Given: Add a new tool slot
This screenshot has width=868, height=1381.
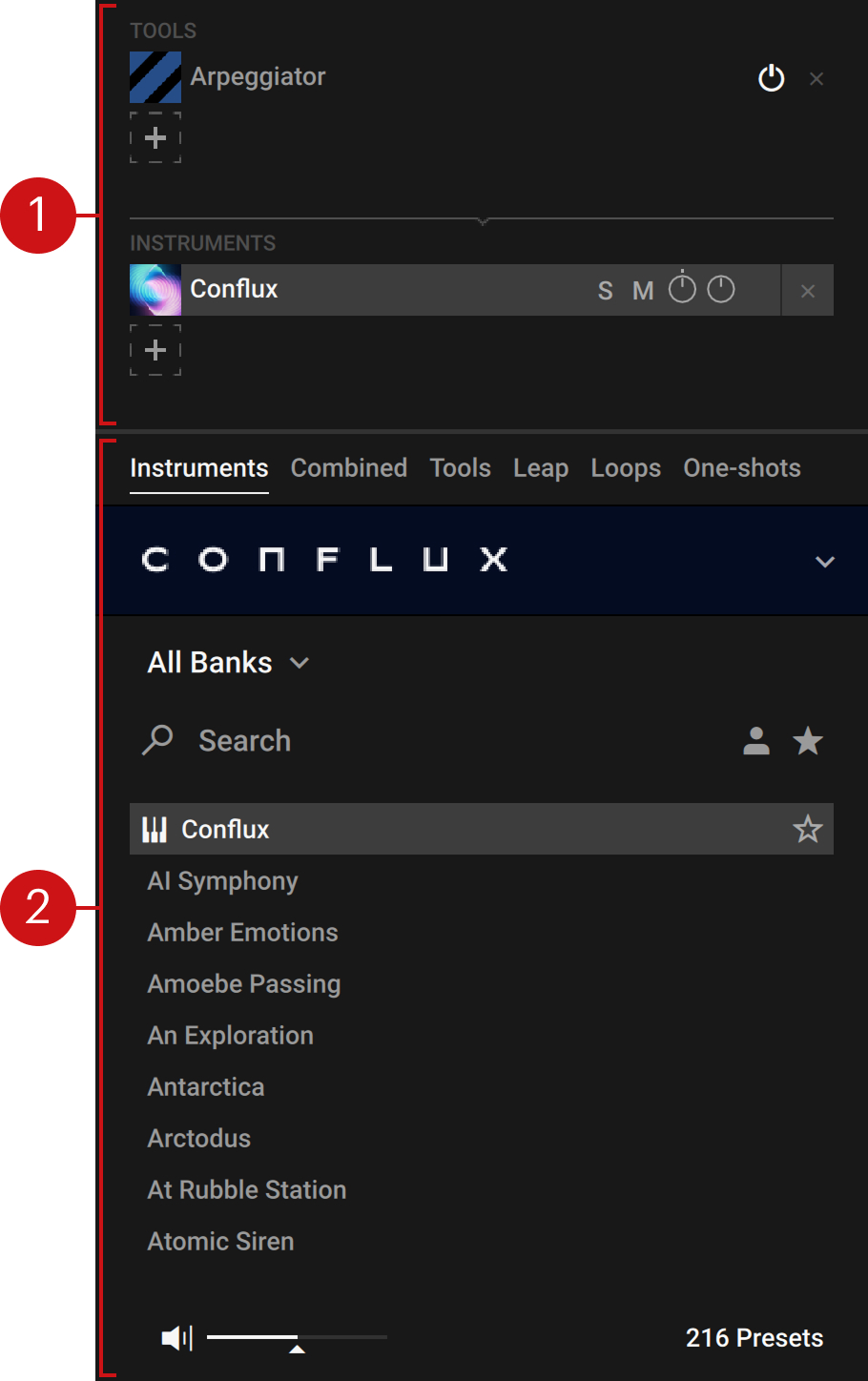Looking at the screenshot, I should [155, 138].
